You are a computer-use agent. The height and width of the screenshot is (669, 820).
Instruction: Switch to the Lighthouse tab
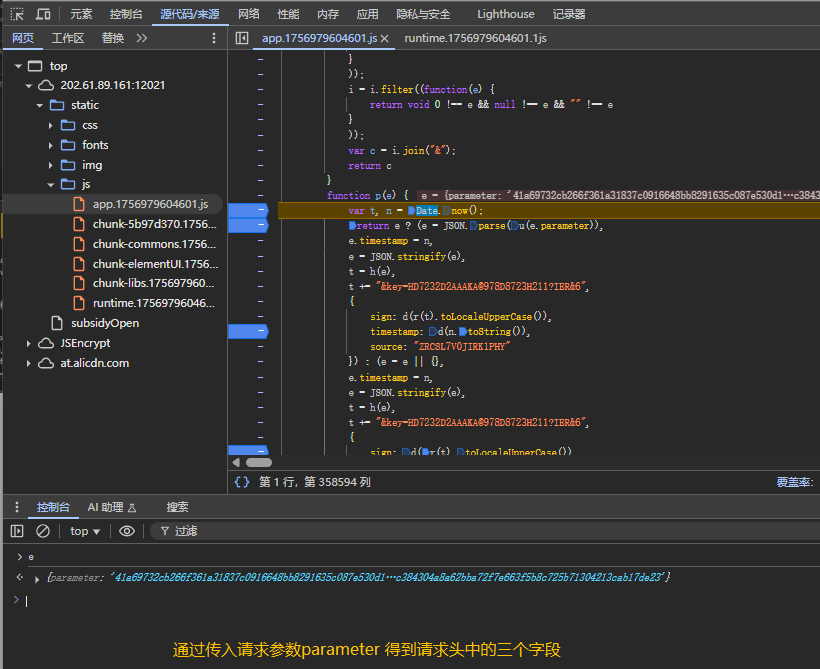tap(505, 14)
